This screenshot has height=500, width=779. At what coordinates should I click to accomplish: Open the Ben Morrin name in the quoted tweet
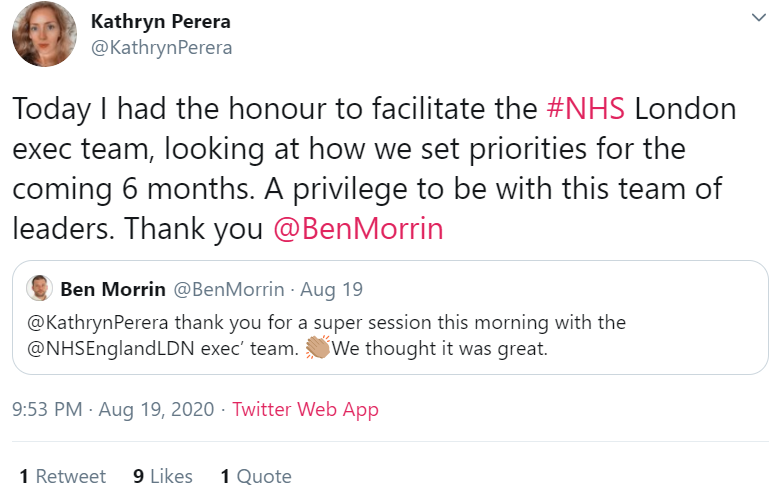(x=113, y=290)
